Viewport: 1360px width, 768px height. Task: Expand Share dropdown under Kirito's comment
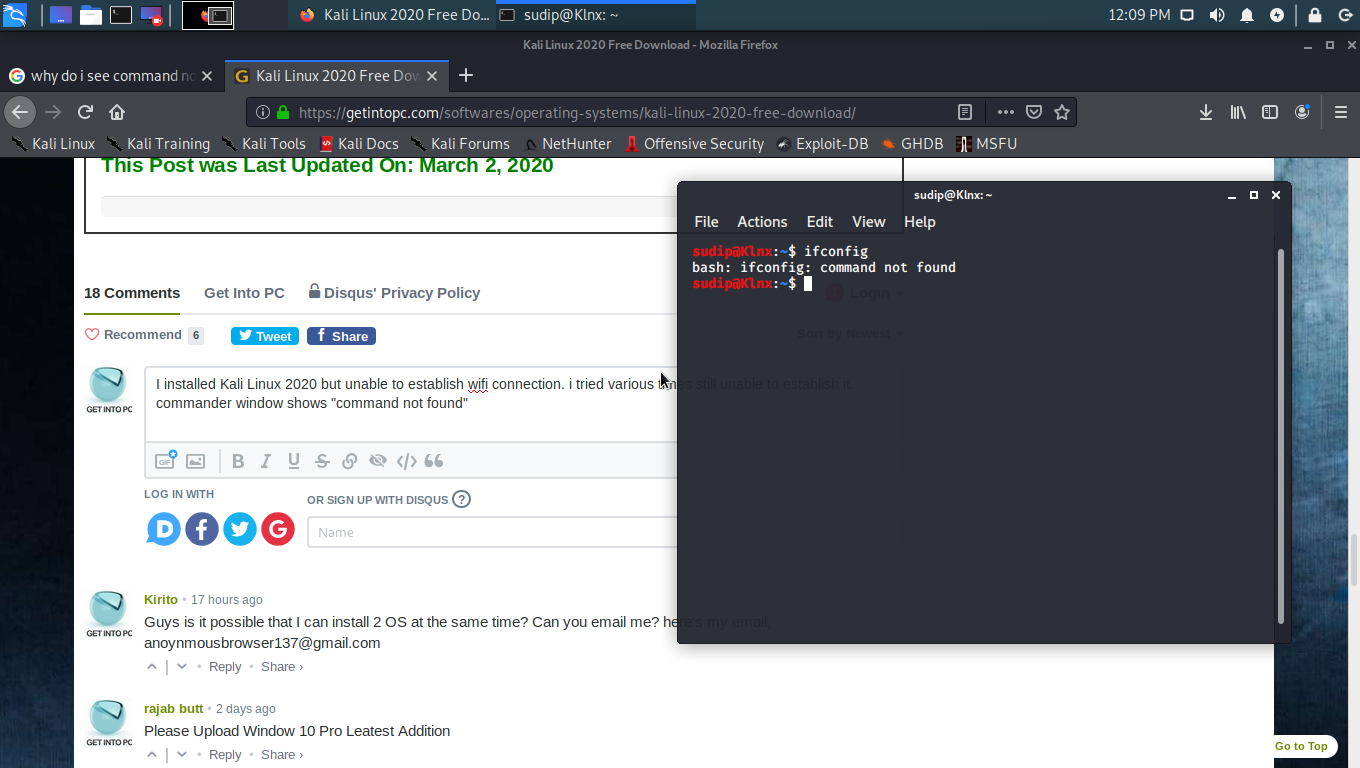click(x=282, y=667)
